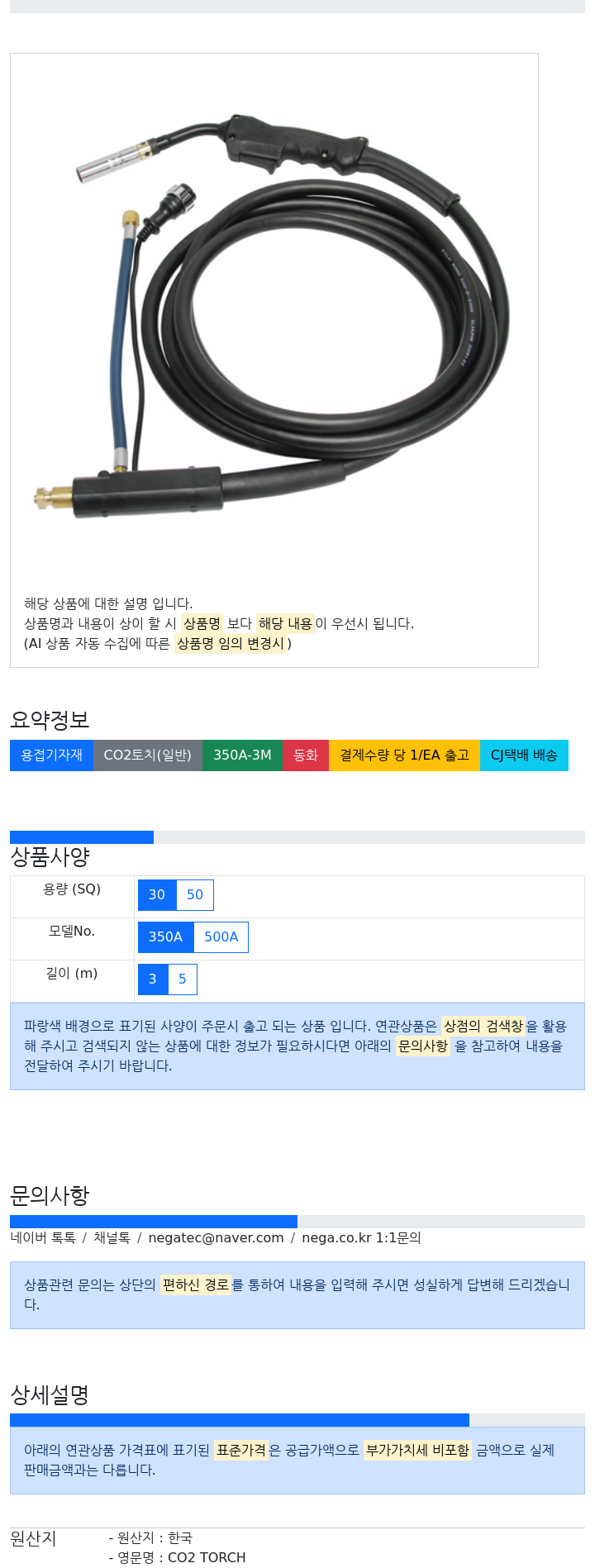Select the CO2토치(일반) tag
The width and height of the screenshot is (595, 1568).
coord(148,755)
